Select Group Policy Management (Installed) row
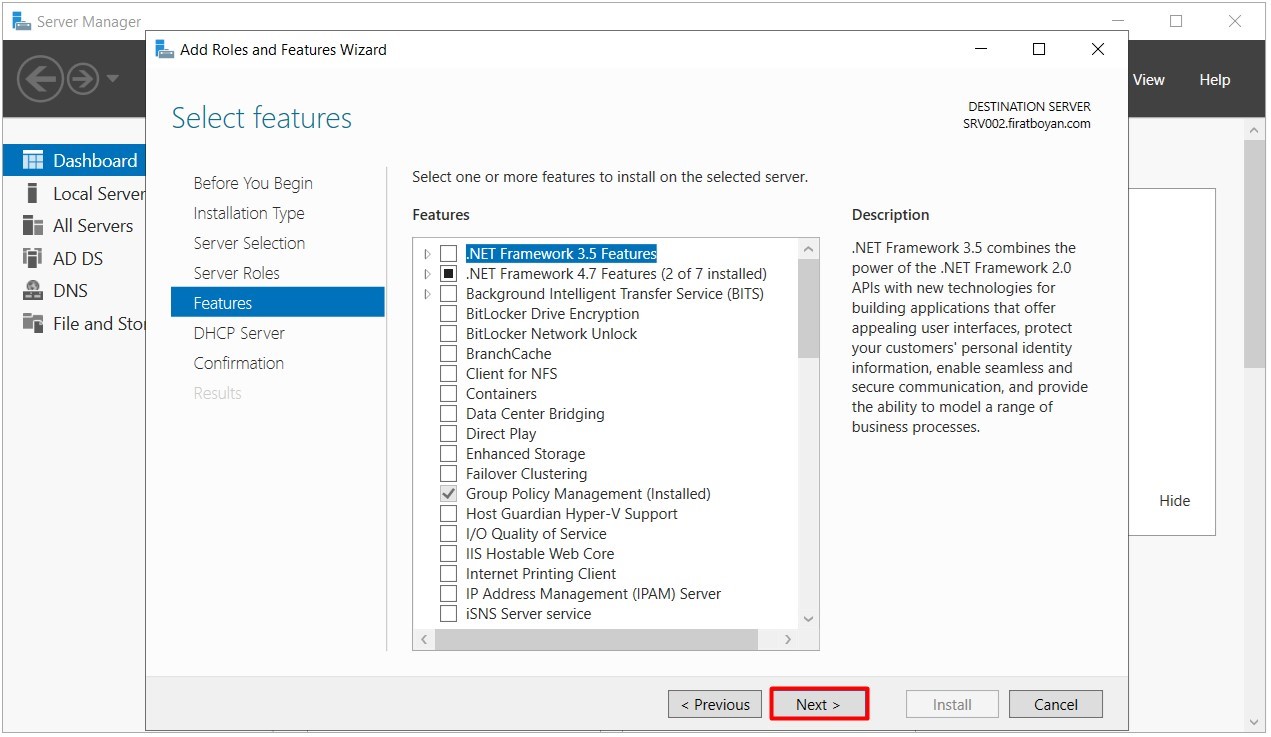 coord(588,494)
